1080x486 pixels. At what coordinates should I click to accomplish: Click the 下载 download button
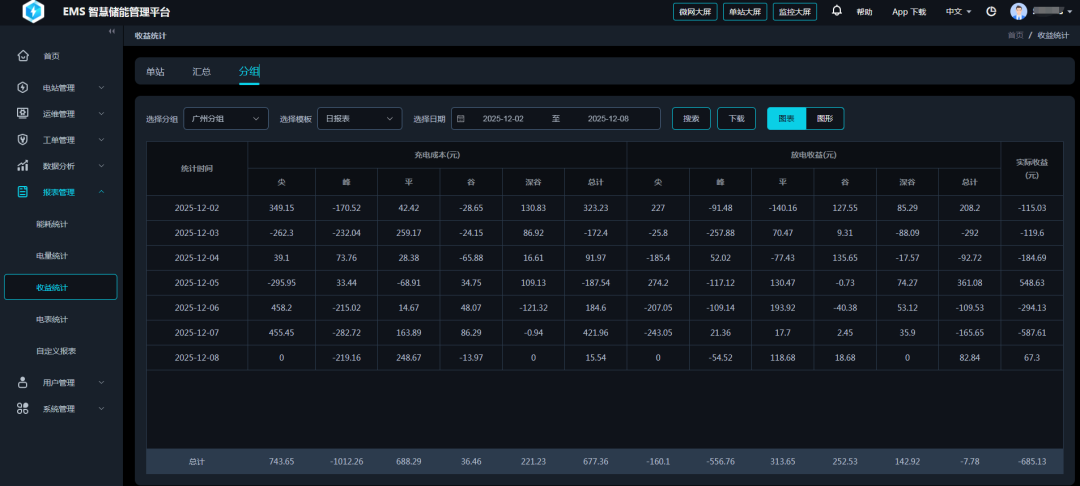tap(736, 119)
